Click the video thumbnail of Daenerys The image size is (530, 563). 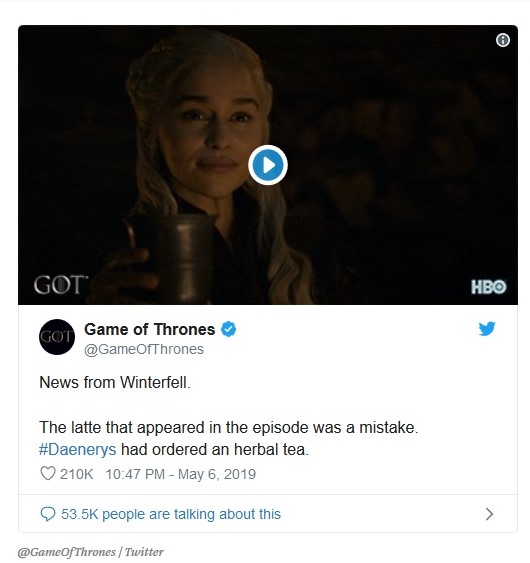(x=268, y=165)
